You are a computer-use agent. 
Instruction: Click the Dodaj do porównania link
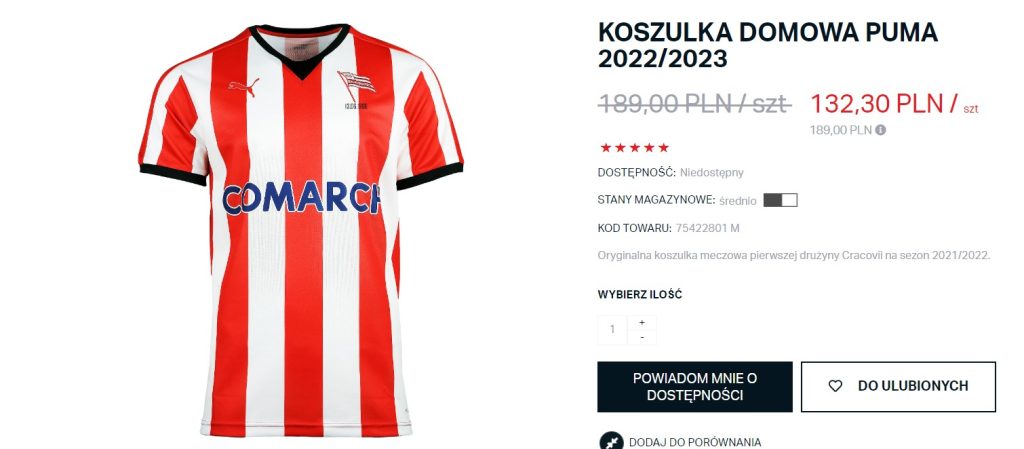[695, 442]
